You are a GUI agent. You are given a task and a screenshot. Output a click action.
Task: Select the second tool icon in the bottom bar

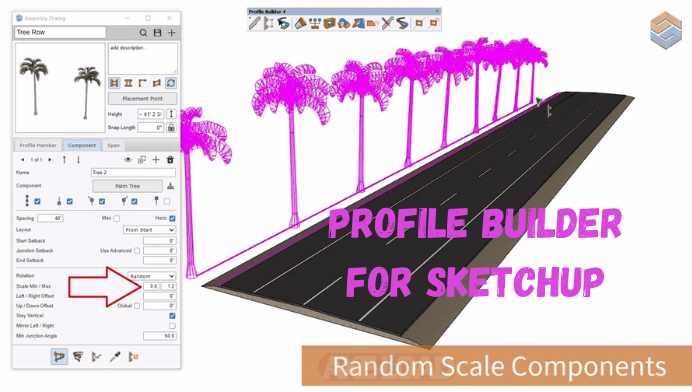tap(78, 357)
